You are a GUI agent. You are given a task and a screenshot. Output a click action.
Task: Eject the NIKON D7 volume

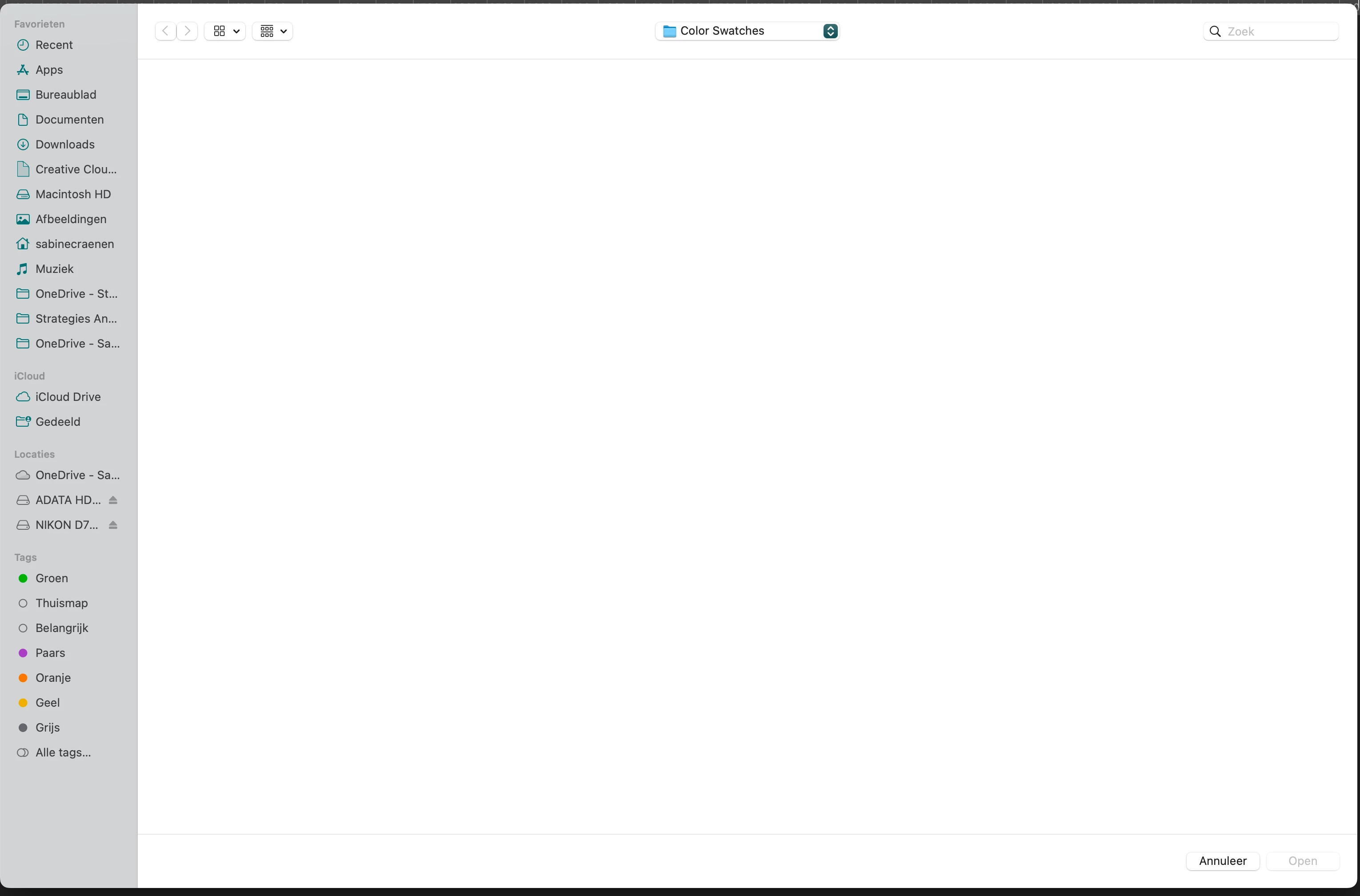tap(113, 525)
